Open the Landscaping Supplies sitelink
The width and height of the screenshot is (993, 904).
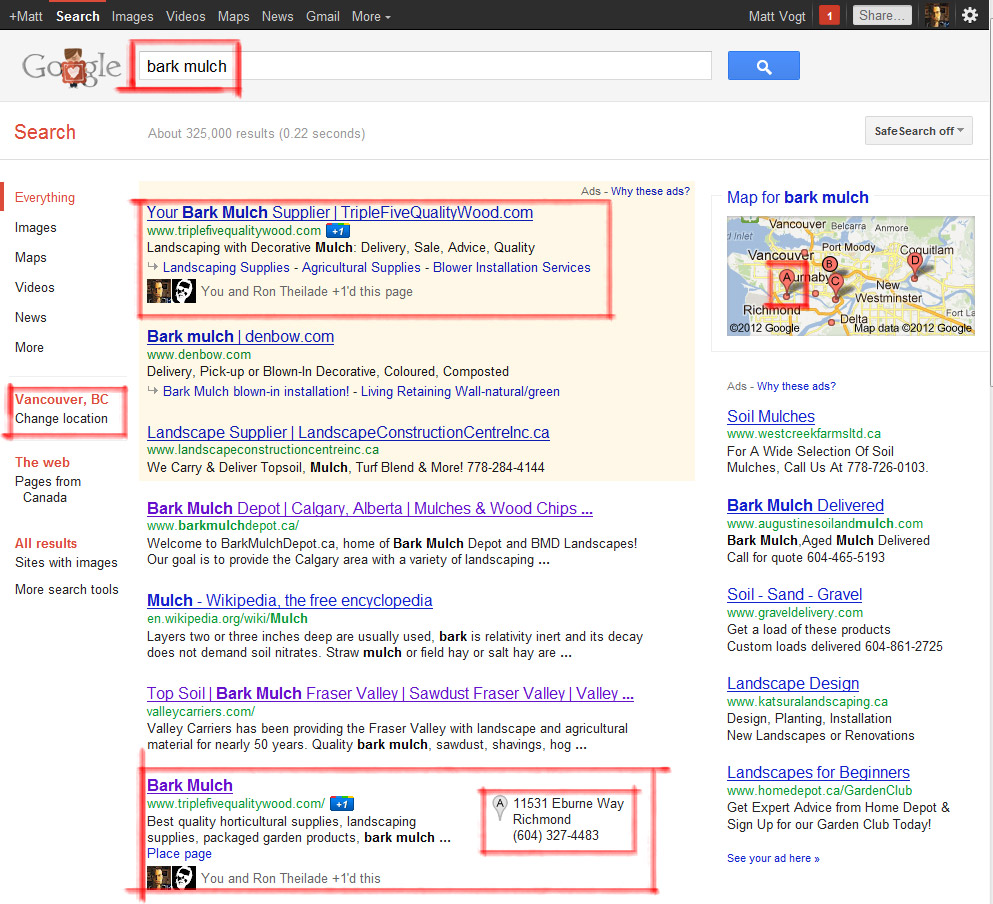click(226, 267)
